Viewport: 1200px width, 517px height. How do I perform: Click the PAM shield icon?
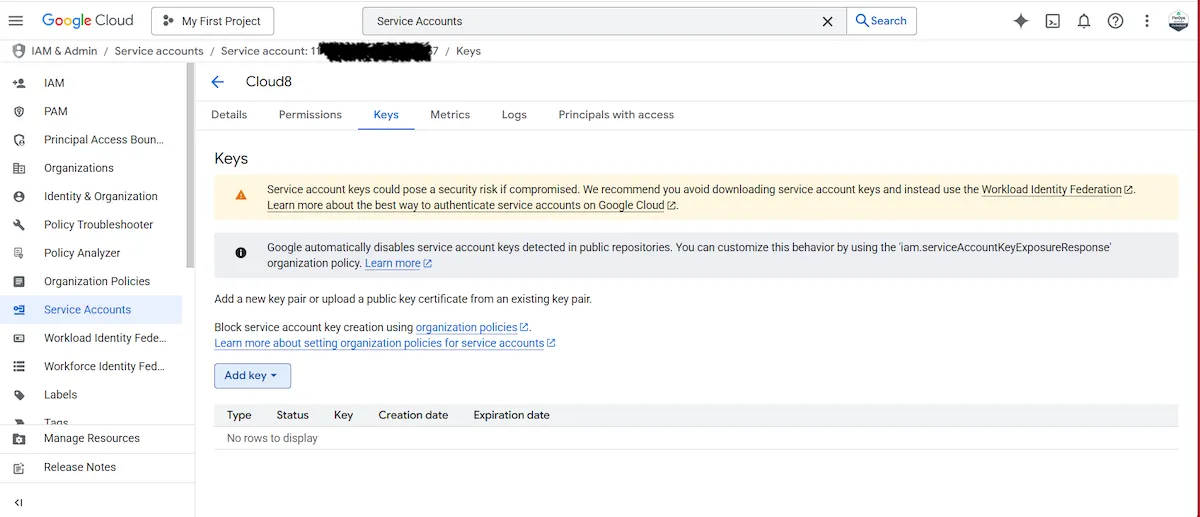(x=19, y=112)
